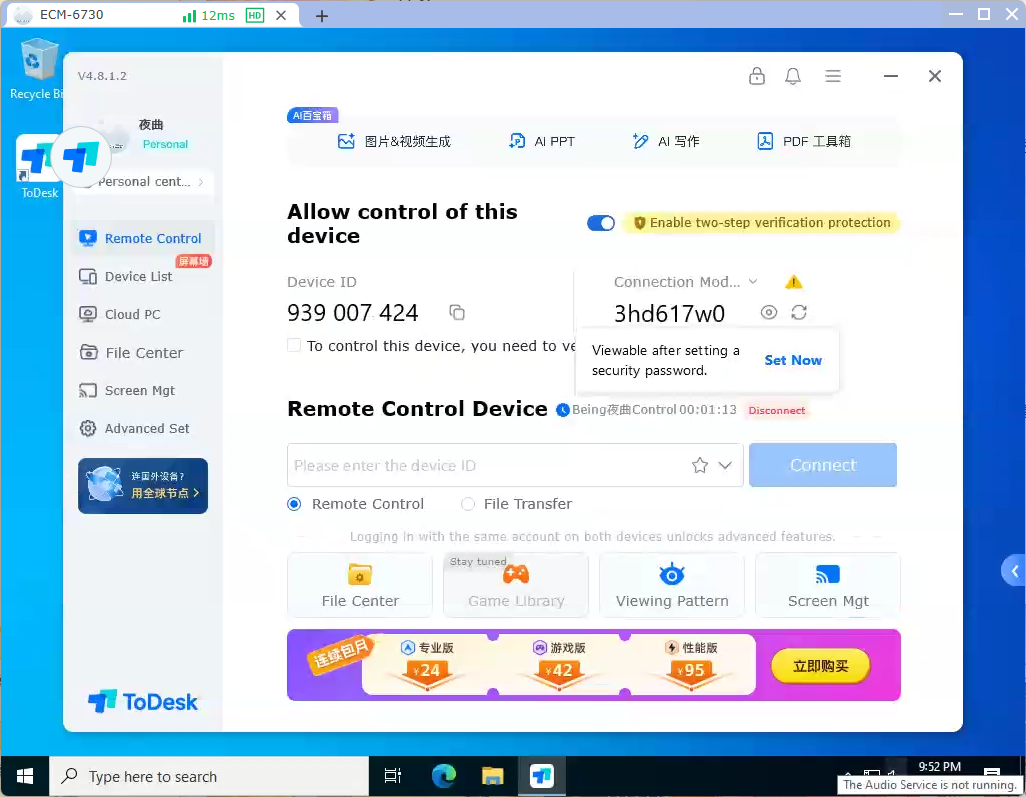Screen dimensions: 1026x797
Task: Open favorites star in device ID field
Action: [x=699, y=465]
